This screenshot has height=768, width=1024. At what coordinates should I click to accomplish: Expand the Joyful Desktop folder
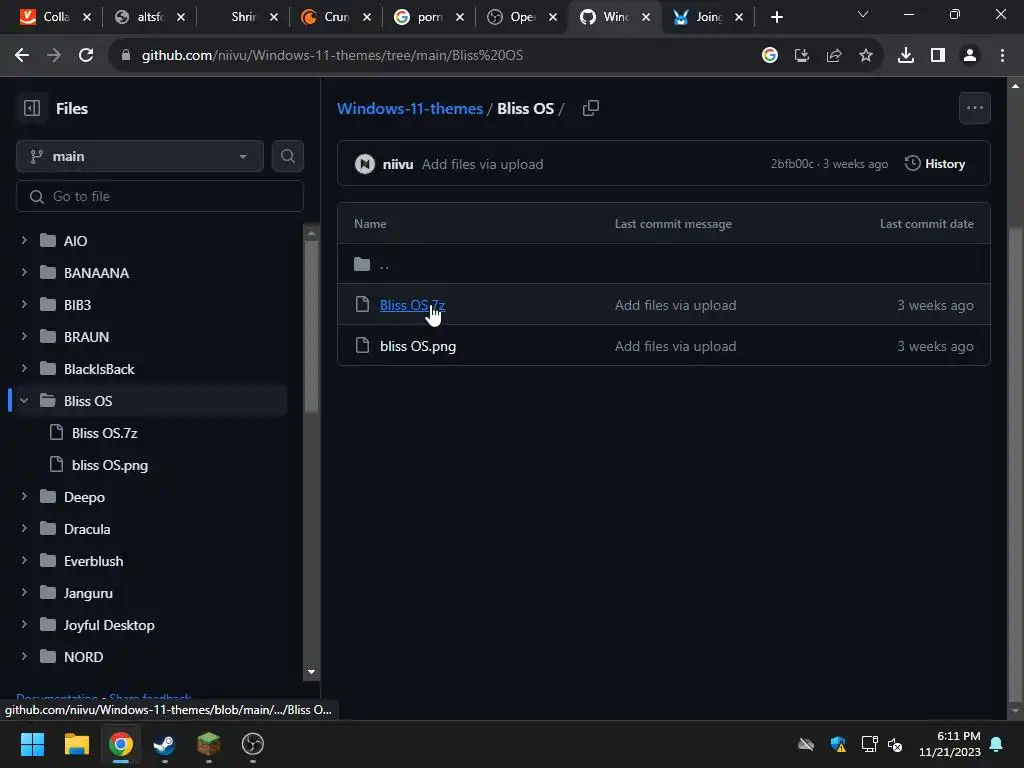(x=24, y=624)
